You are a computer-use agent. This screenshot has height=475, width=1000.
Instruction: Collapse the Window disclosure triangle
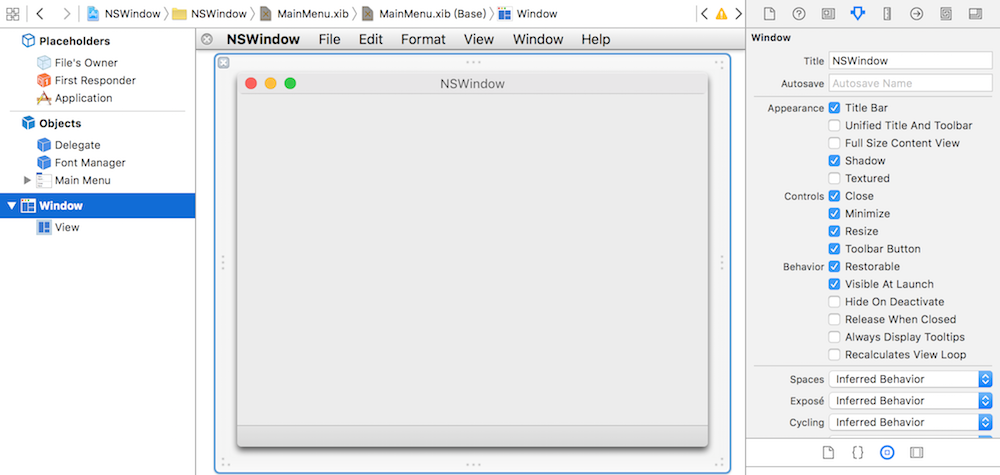click(11, 206)
